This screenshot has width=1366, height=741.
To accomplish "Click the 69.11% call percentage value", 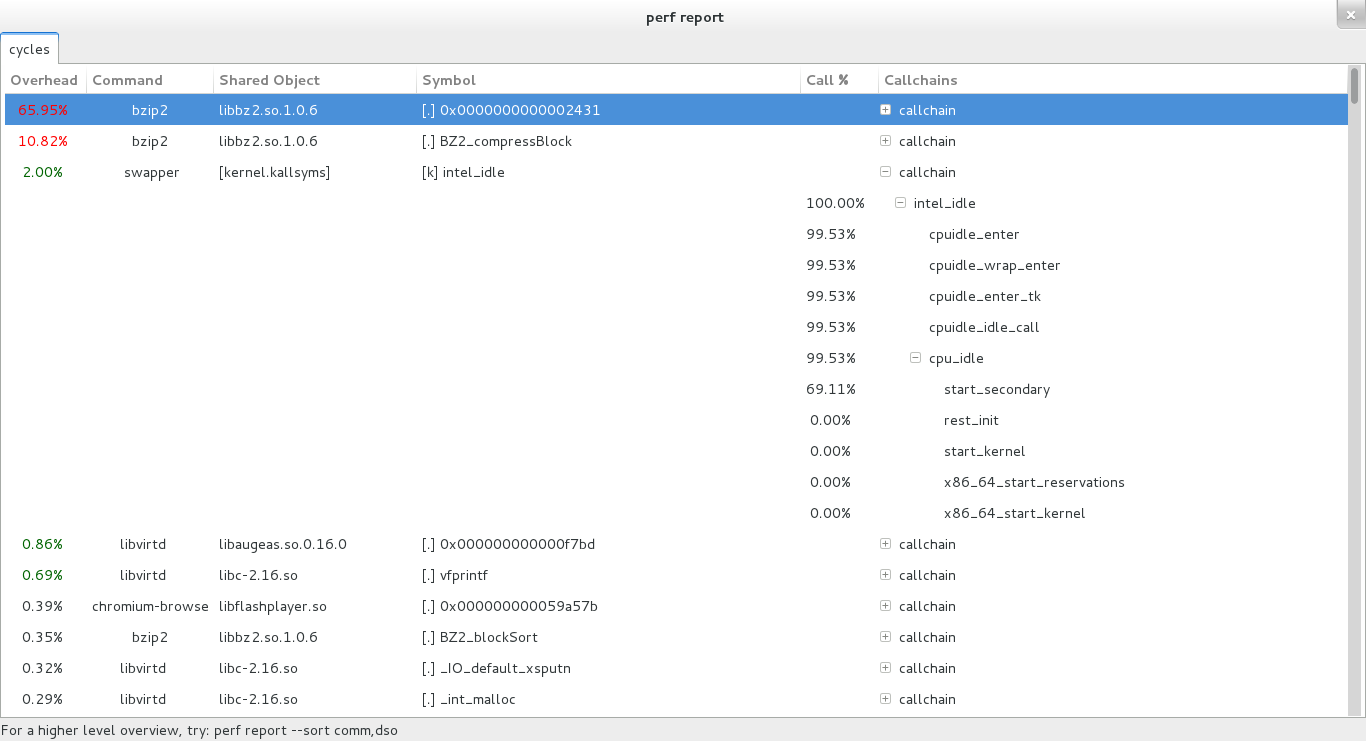I will click(830, 389).
